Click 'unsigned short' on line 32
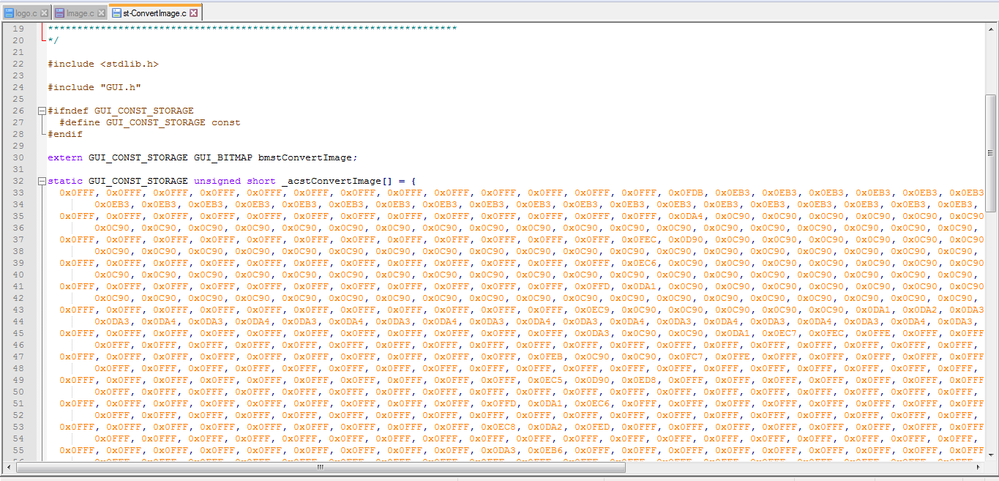This screenshot has height=481, width=999. (x=234, y=181)
